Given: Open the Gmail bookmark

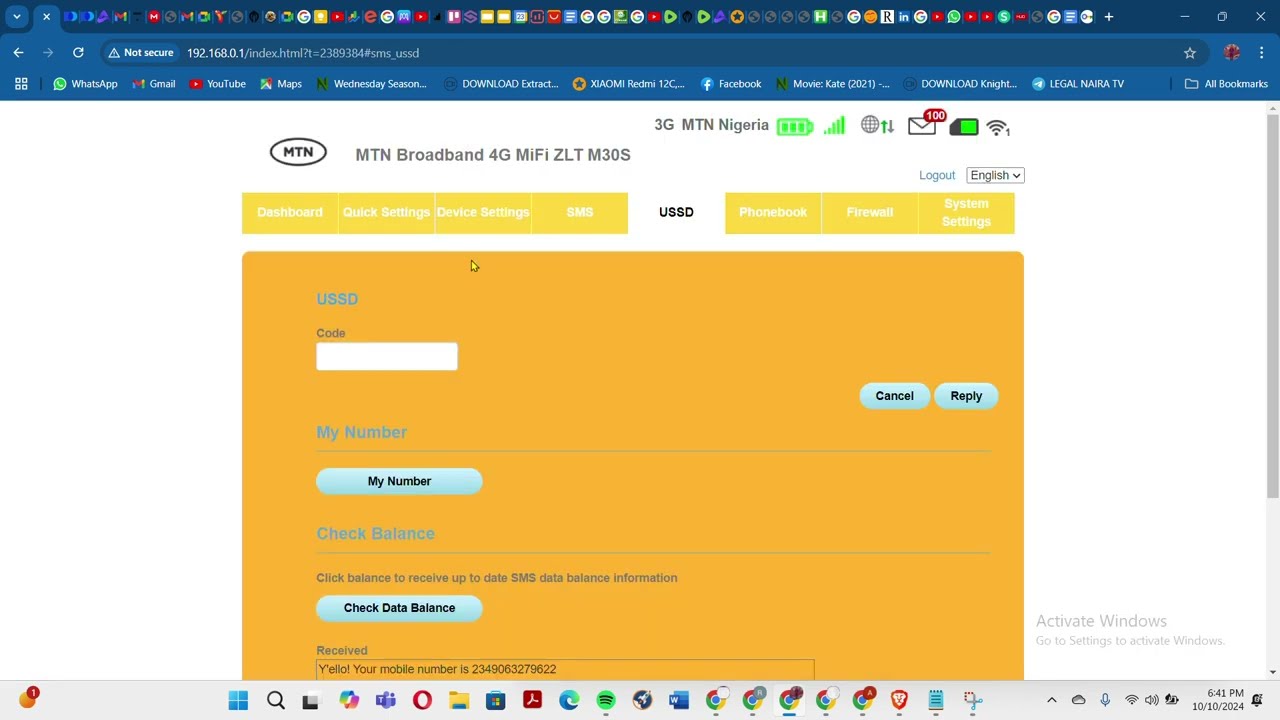Looking at the screenshot, I should [x=154, y=84].
